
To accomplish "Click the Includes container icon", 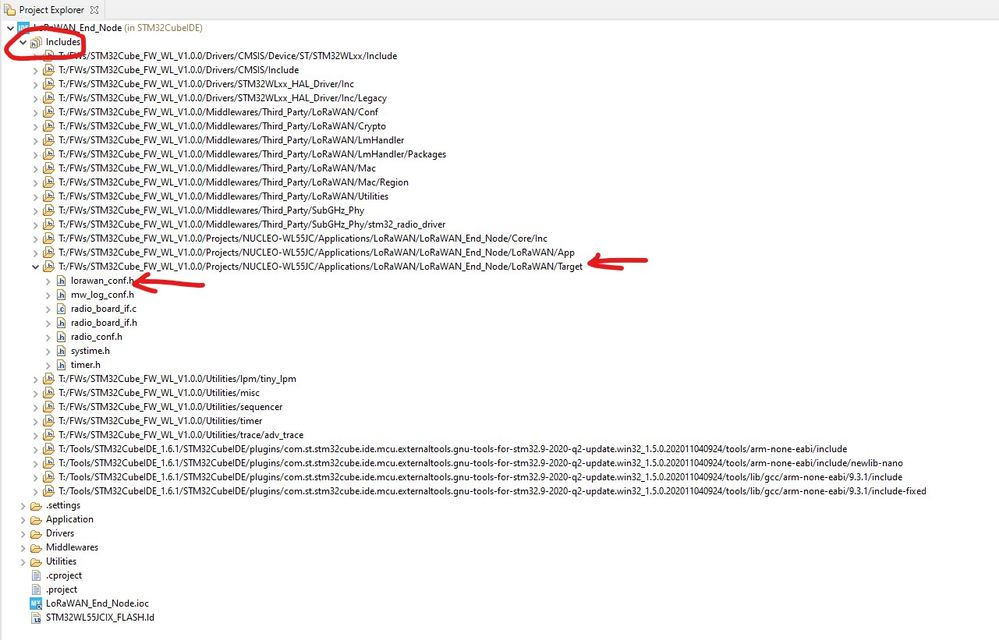I will (36, 42).
